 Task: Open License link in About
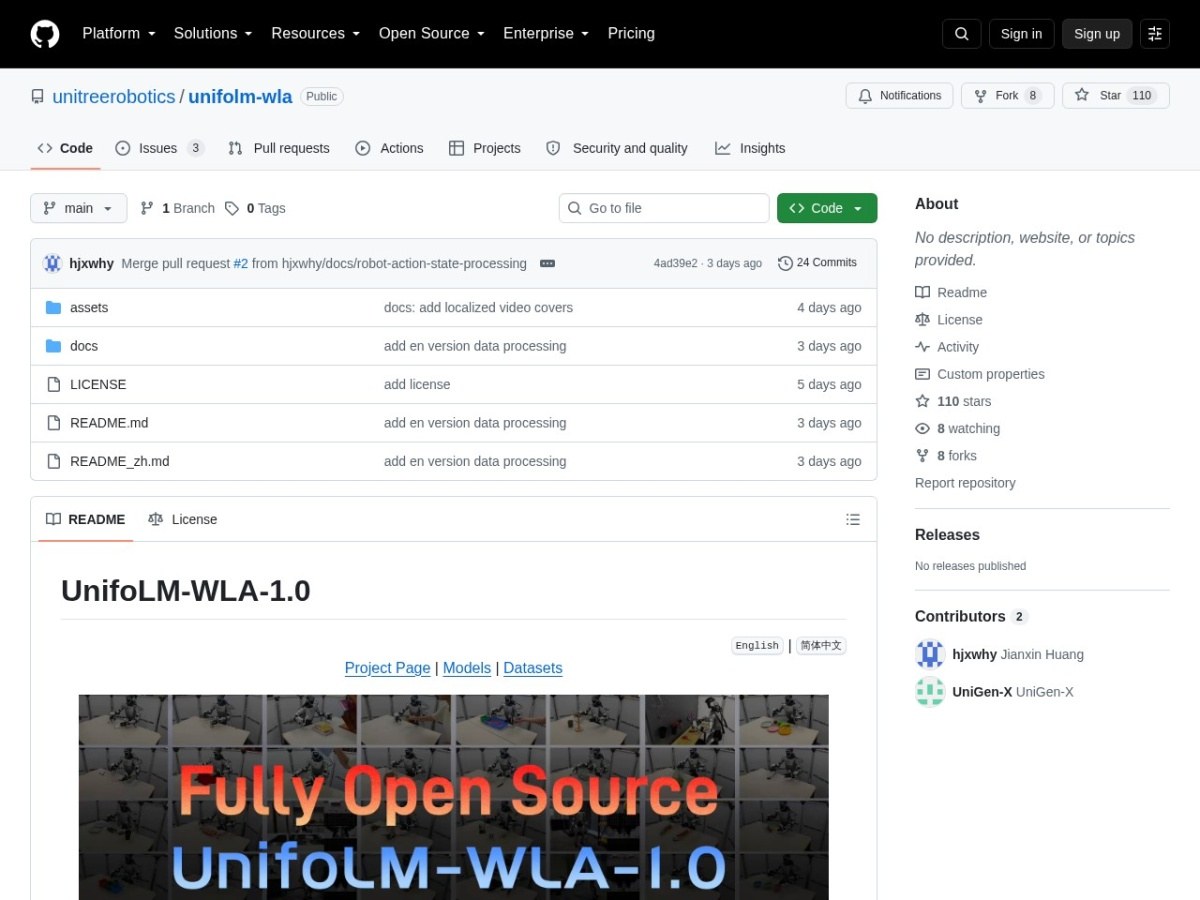pos(949,319)
